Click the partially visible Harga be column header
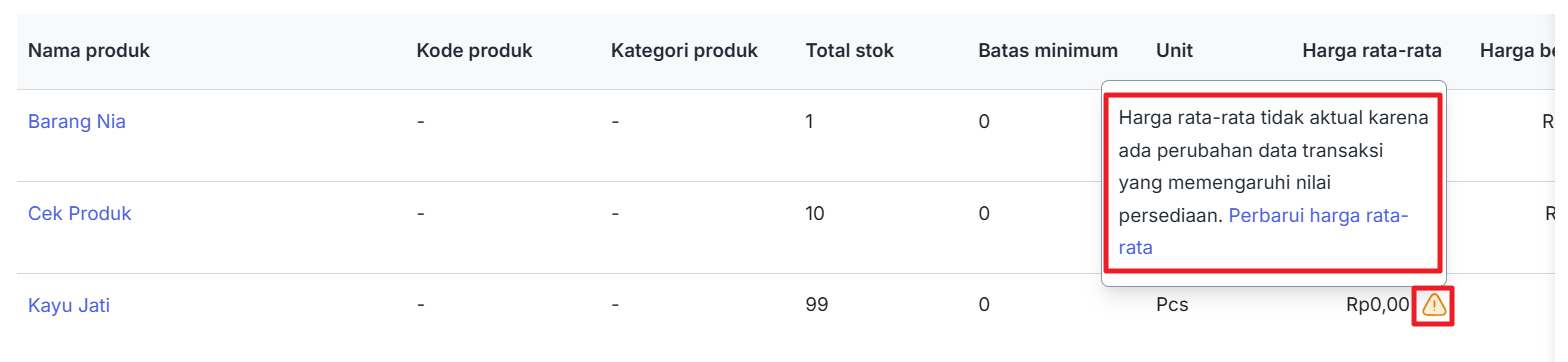This screenshot has width=1568, height=362. coord(1518,50)
